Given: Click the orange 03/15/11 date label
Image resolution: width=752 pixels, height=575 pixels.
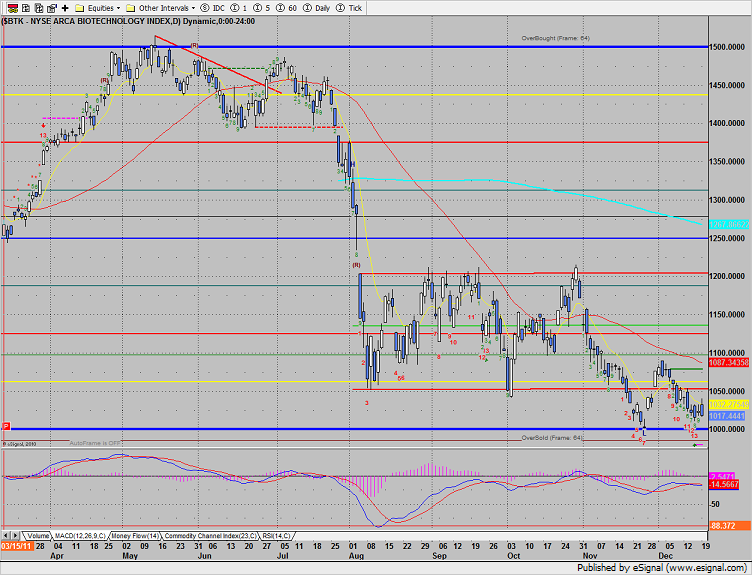Looking at the screenshot, I should tap(17, 546).
